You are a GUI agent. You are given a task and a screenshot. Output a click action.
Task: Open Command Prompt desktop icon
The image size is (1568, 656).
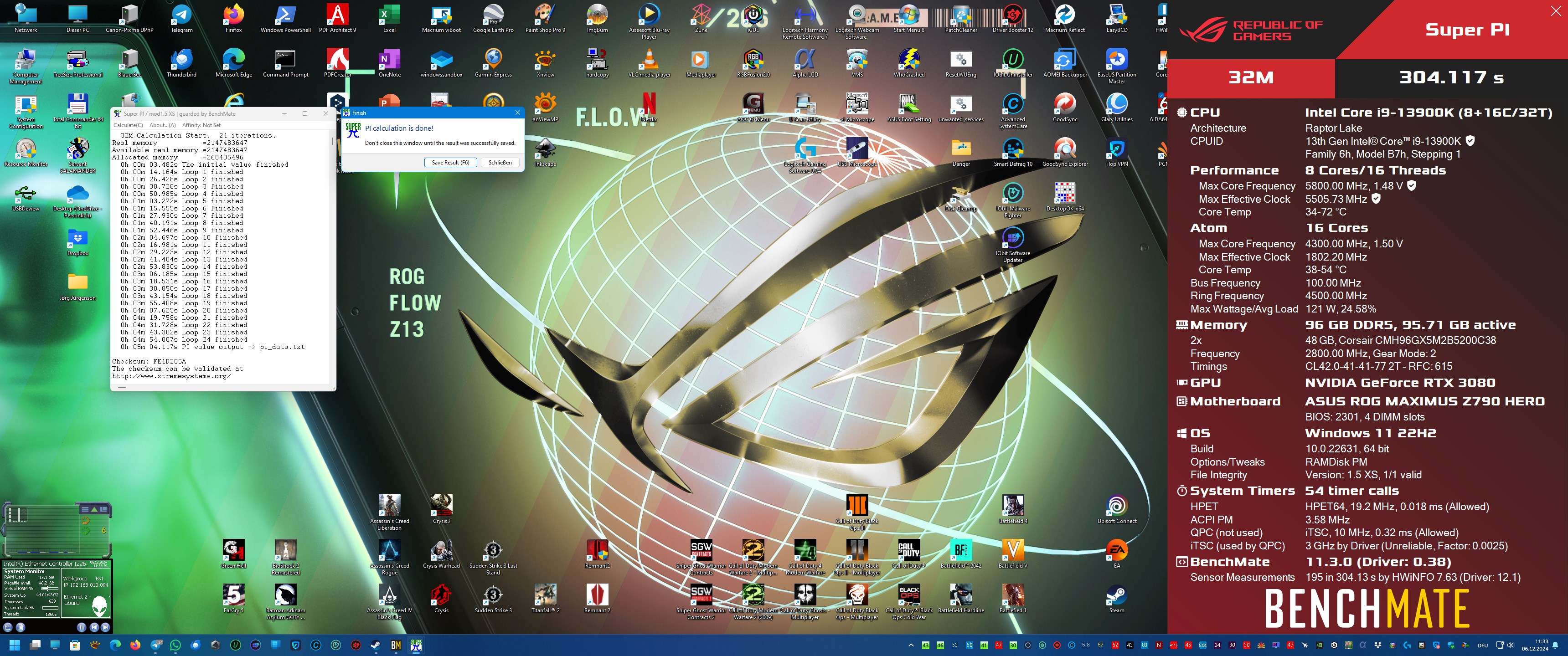click(285, 63)
